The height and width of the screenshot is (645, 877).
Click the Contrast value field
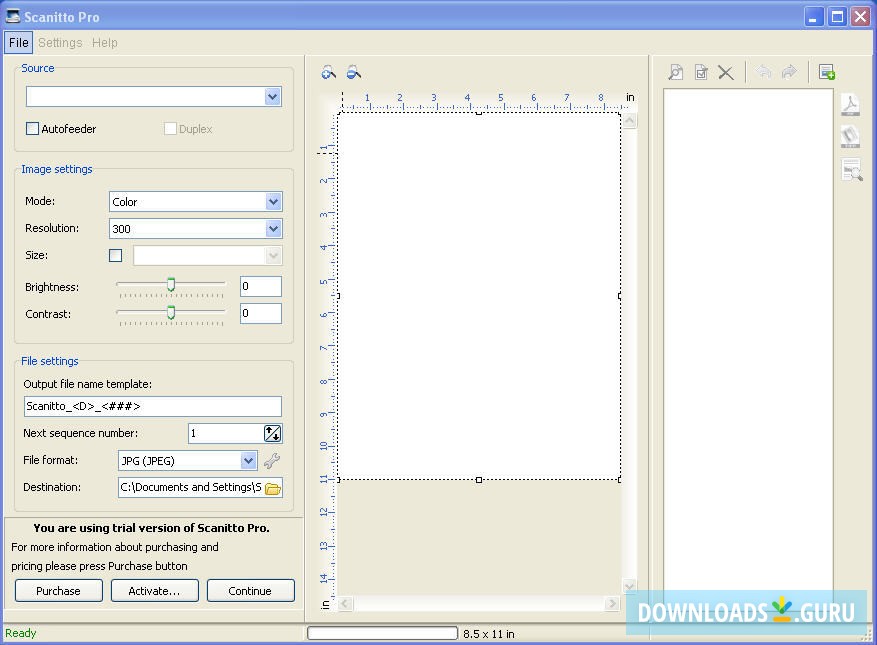261,313
